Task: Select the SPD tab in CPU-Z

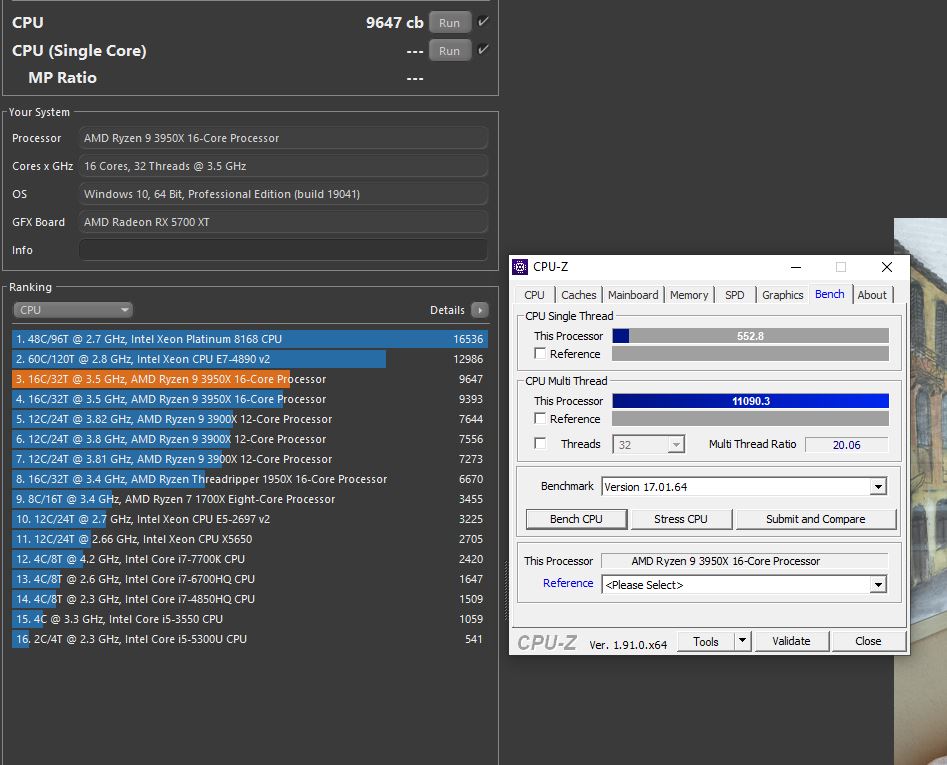Action: [734, 295]
